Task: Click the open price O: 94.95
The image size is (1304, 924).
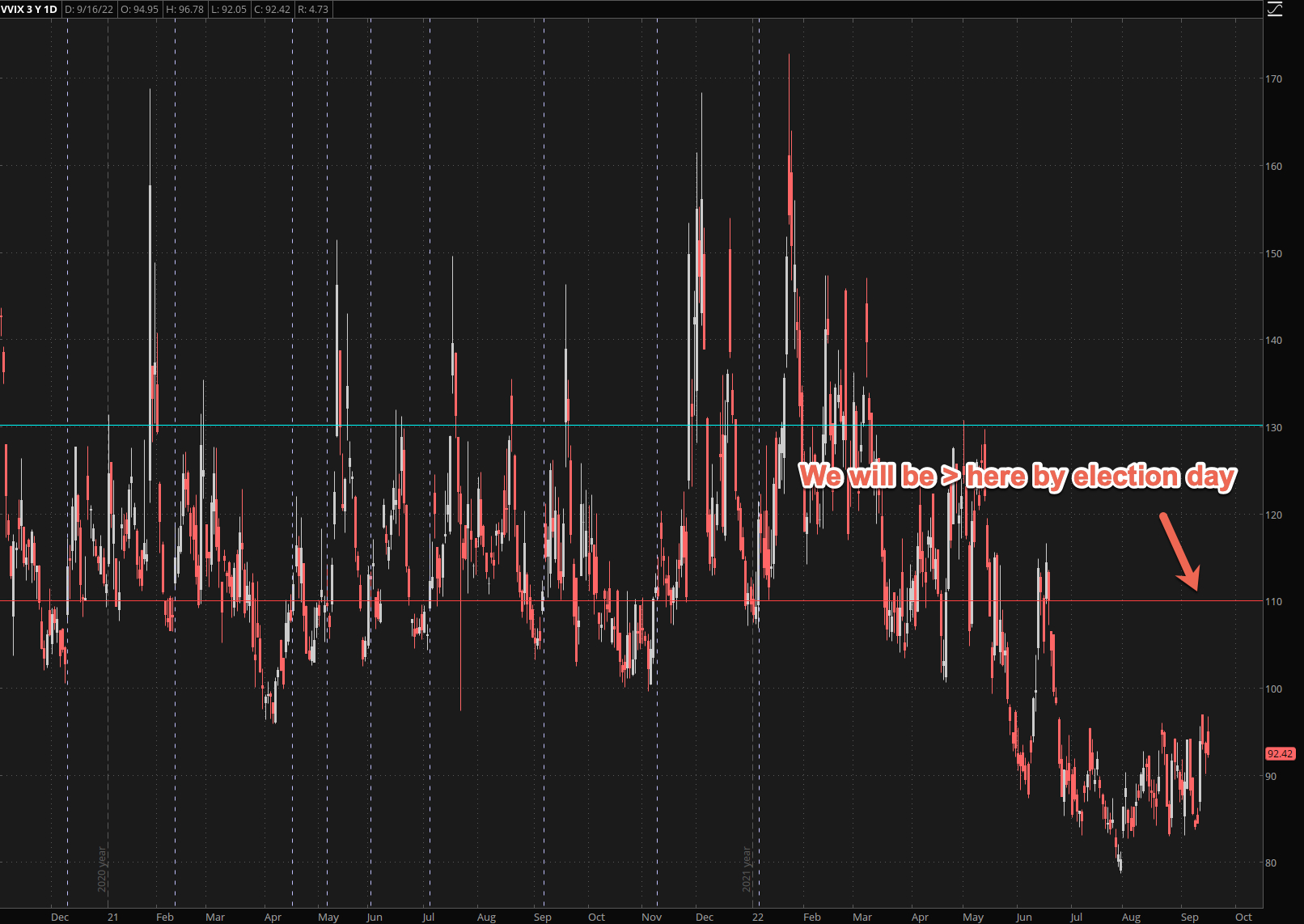Action: click(139, 10)
